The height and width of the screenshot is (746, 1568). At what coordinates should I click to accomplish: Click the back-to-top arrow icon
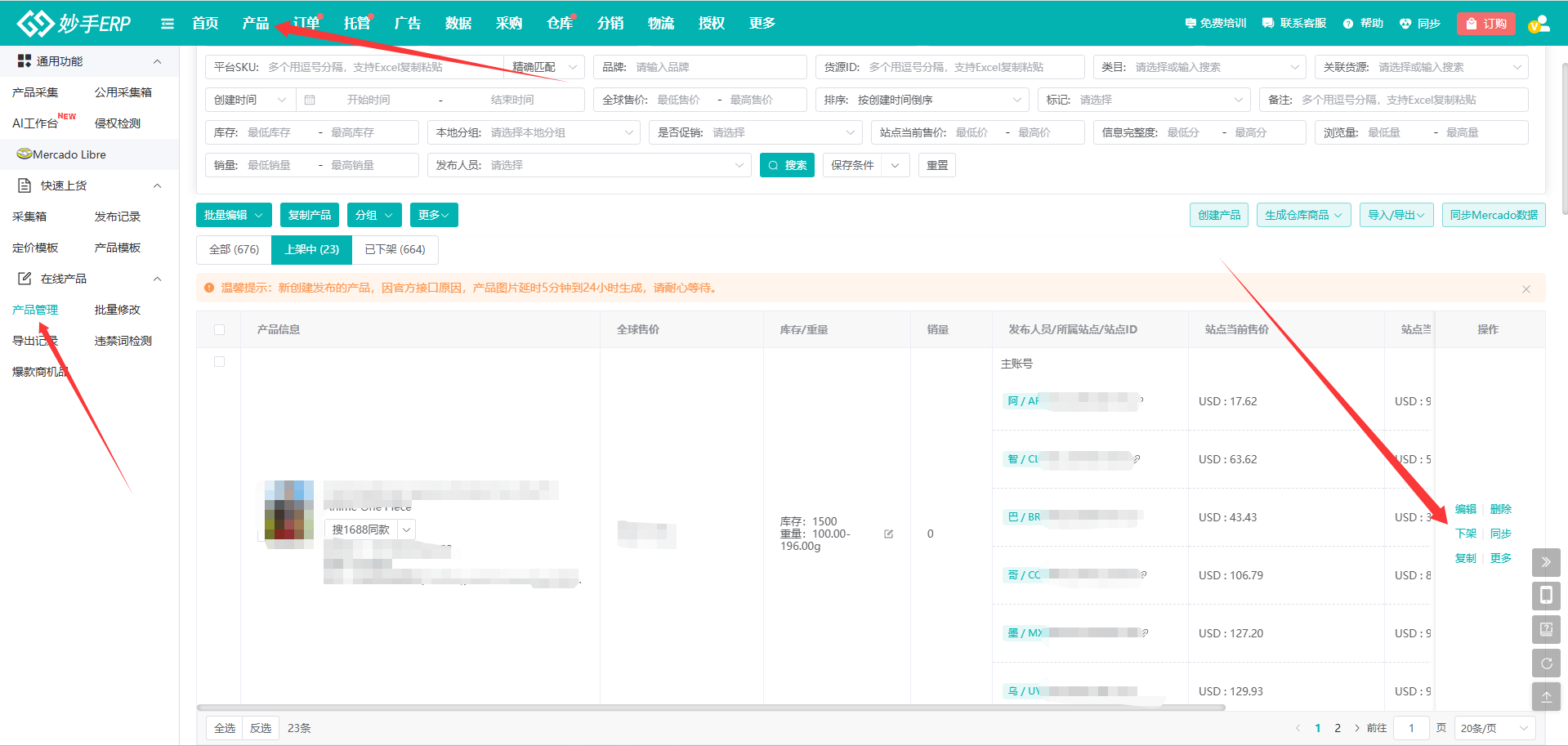coord(1546,697)
